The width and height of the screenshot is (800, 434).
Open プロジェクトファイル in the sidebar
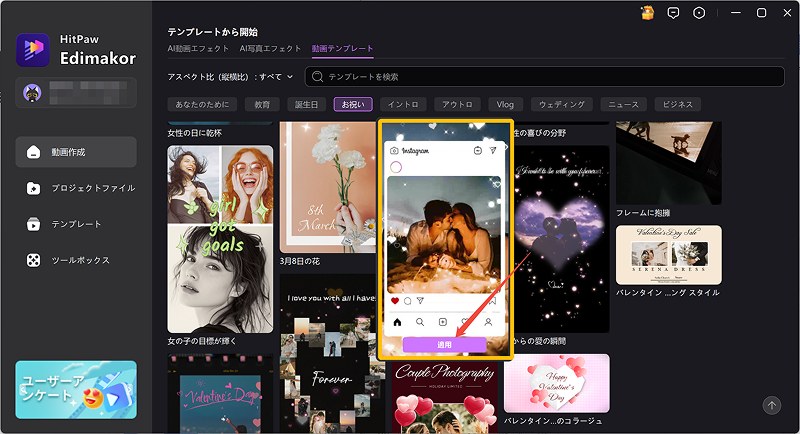click(x=76, y=188)
